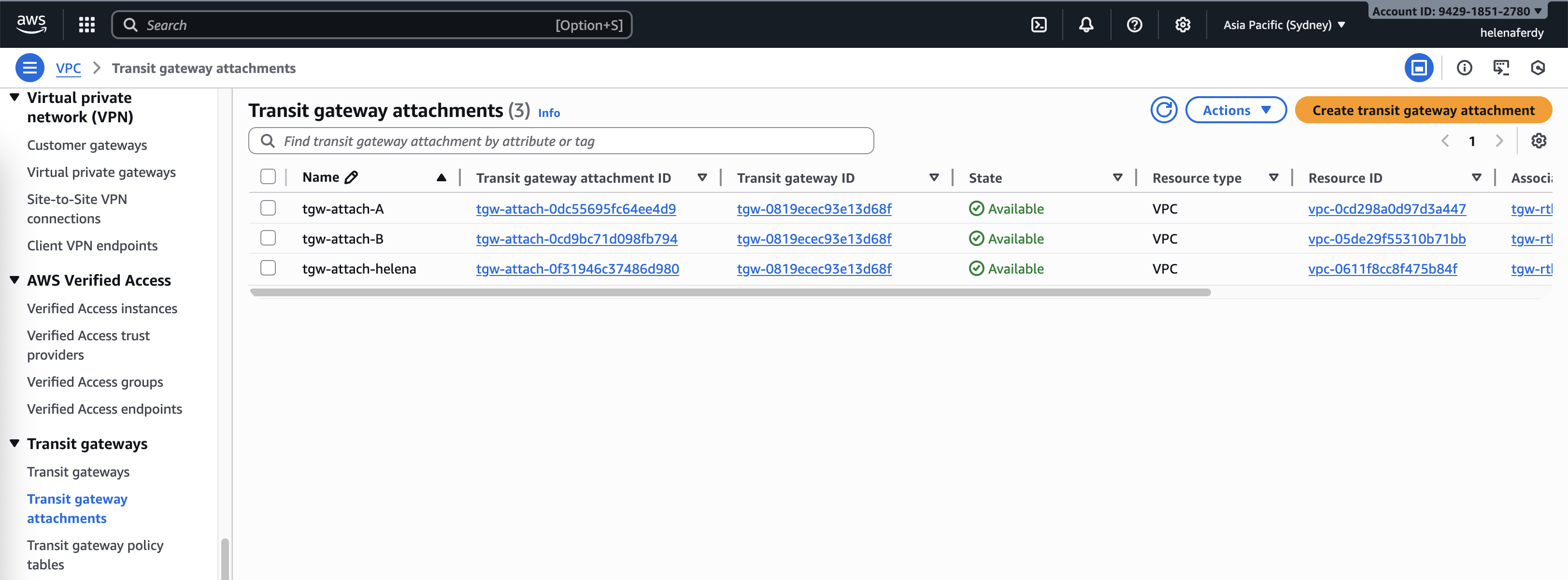This screenshot has height=580, width=1568.
Task: Open table preferences gear icon
Action: pyautogui.click(x=1538, y=141)
